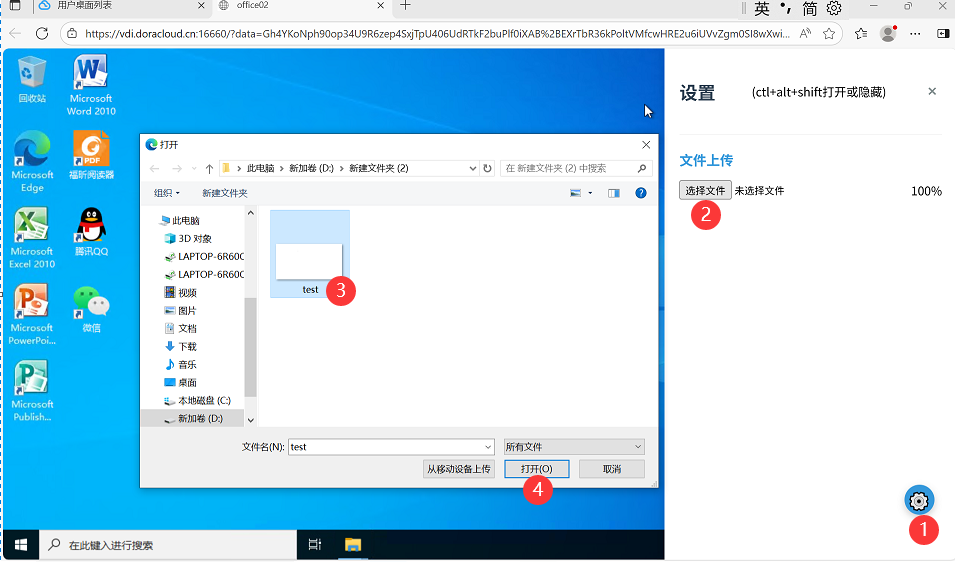Select 本地磁盘 (C:) in navigation tree

(204, 400)
